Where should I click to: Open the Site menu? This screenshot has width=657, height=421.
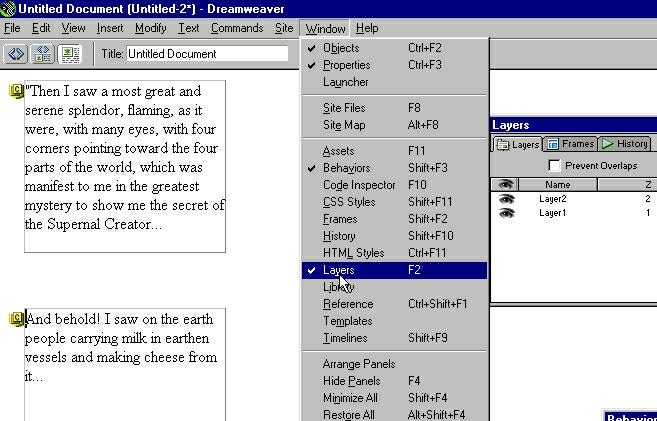point(284,28)
